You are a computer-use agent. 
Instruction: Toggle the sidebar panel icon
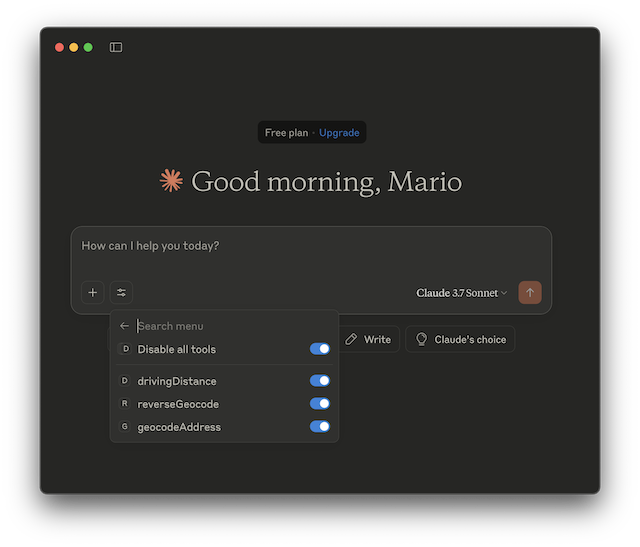116,47
